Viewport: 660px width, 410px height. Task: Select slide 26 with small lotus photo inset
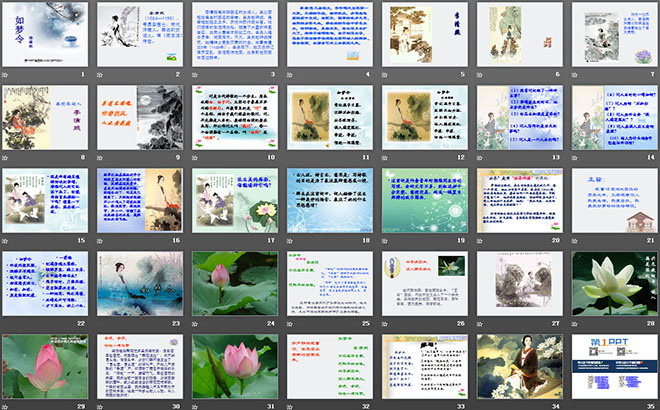click(x=425, y=283)
